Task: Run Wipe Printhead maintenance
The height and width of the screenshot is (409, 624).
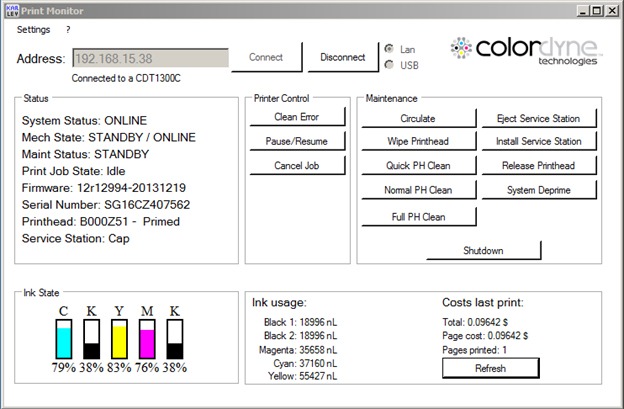Action: [x=418, y=142]
